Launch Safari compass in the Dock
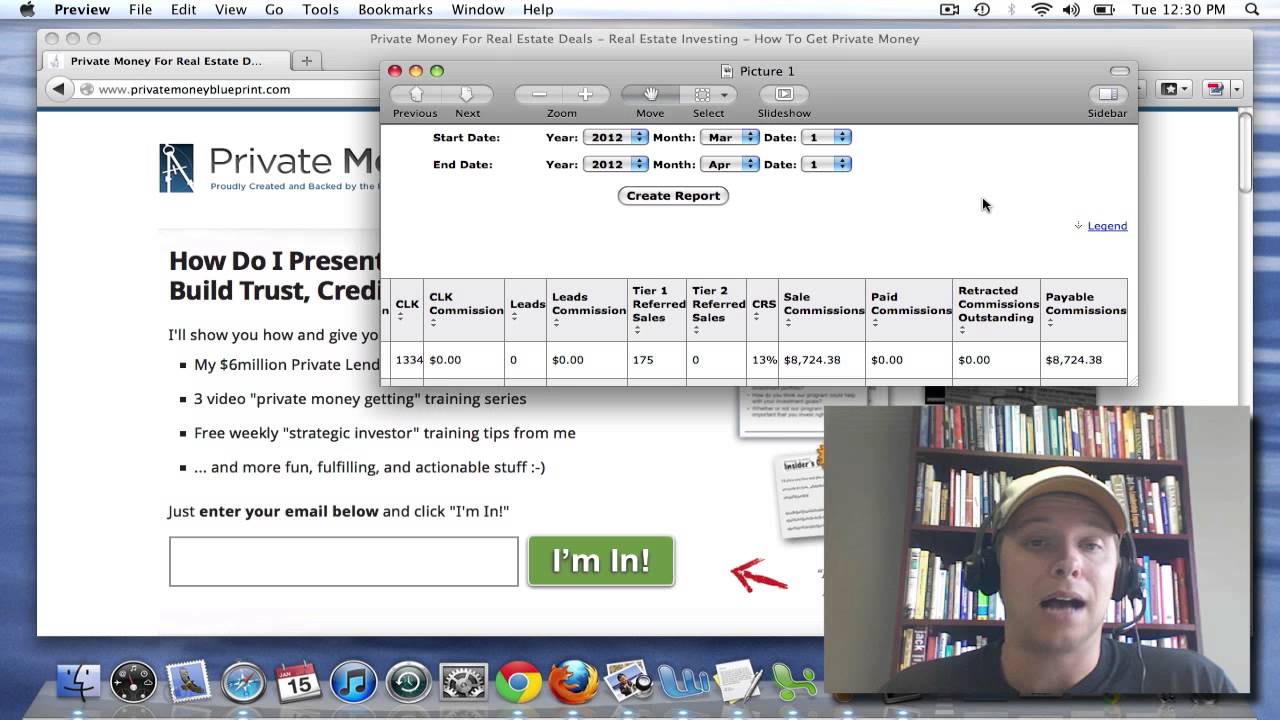 coord(243,683)
